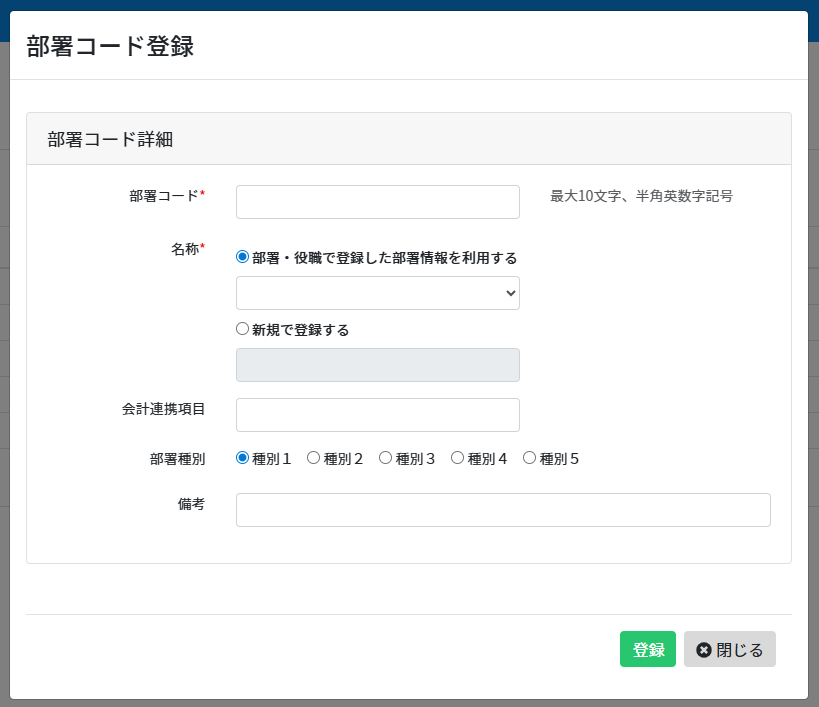The image size is (819, 707).
Task: Click the 部署種別 label text
Action: (x=177, y=459)
